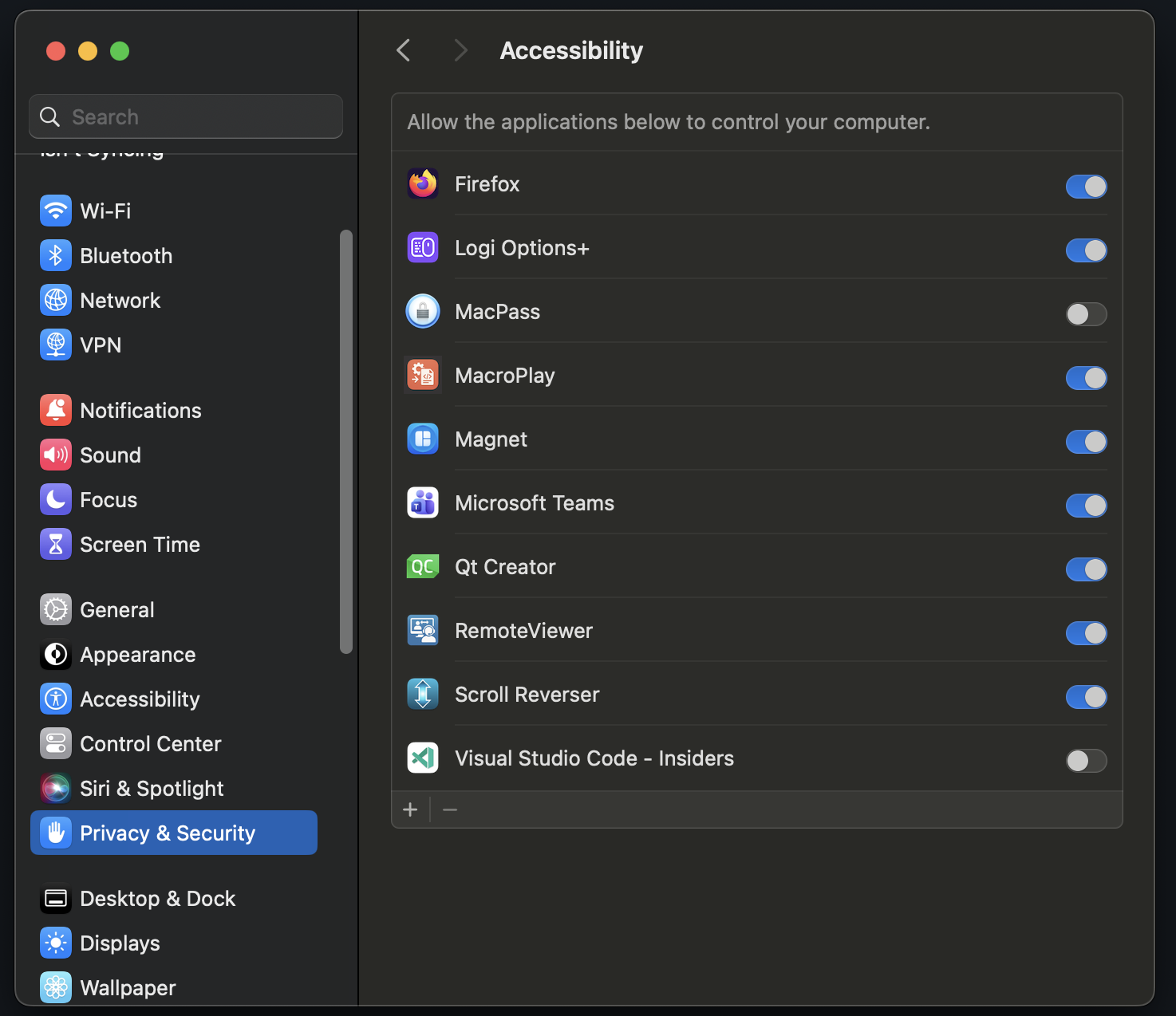Click the forward navigation chevron
Image resolution: width=1176 pixels, height=1016 pixels.
[460, 49]
